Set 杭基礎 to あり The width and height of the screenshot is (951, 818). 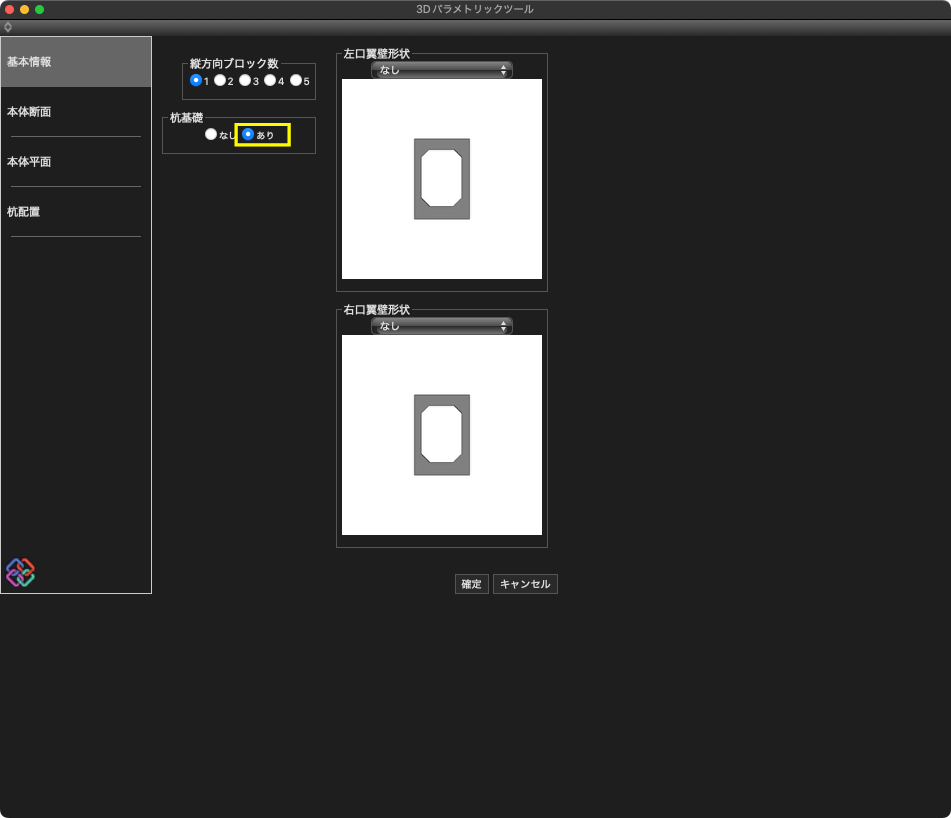point(248,134)
